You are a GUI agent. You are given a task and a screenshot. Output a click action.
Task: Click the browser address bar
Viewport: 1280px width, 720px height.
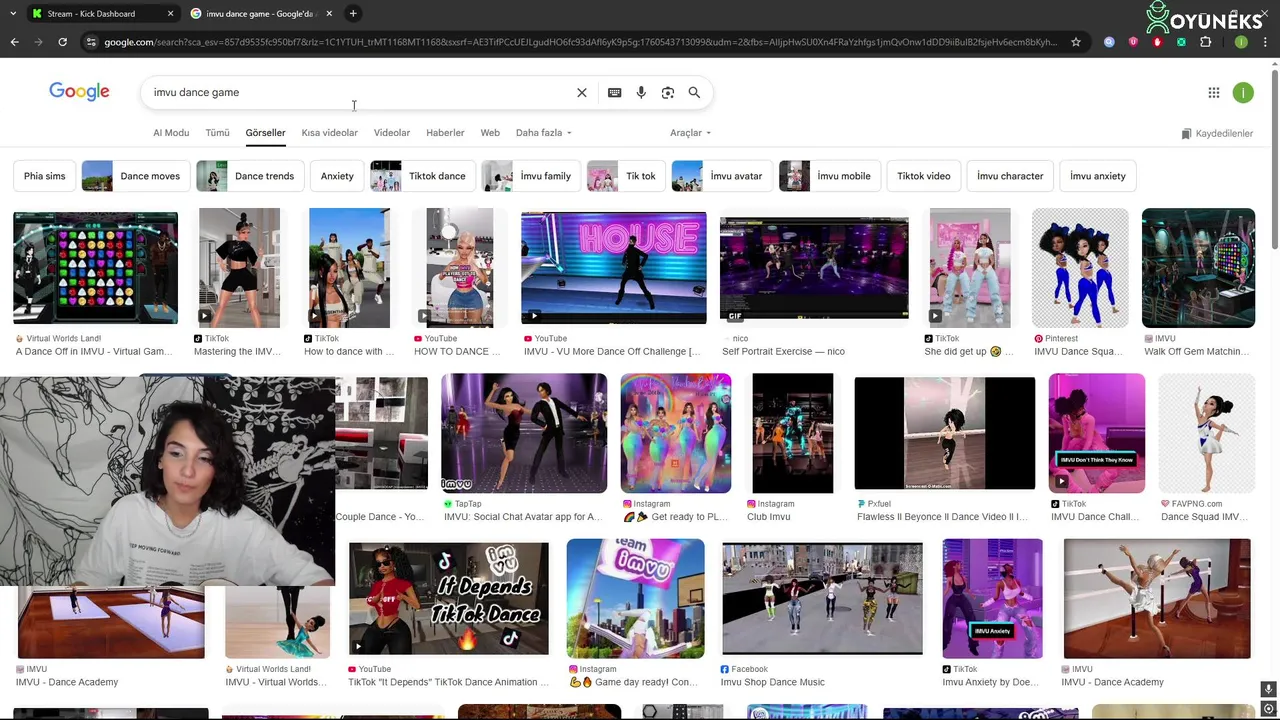tap(580, 42)
